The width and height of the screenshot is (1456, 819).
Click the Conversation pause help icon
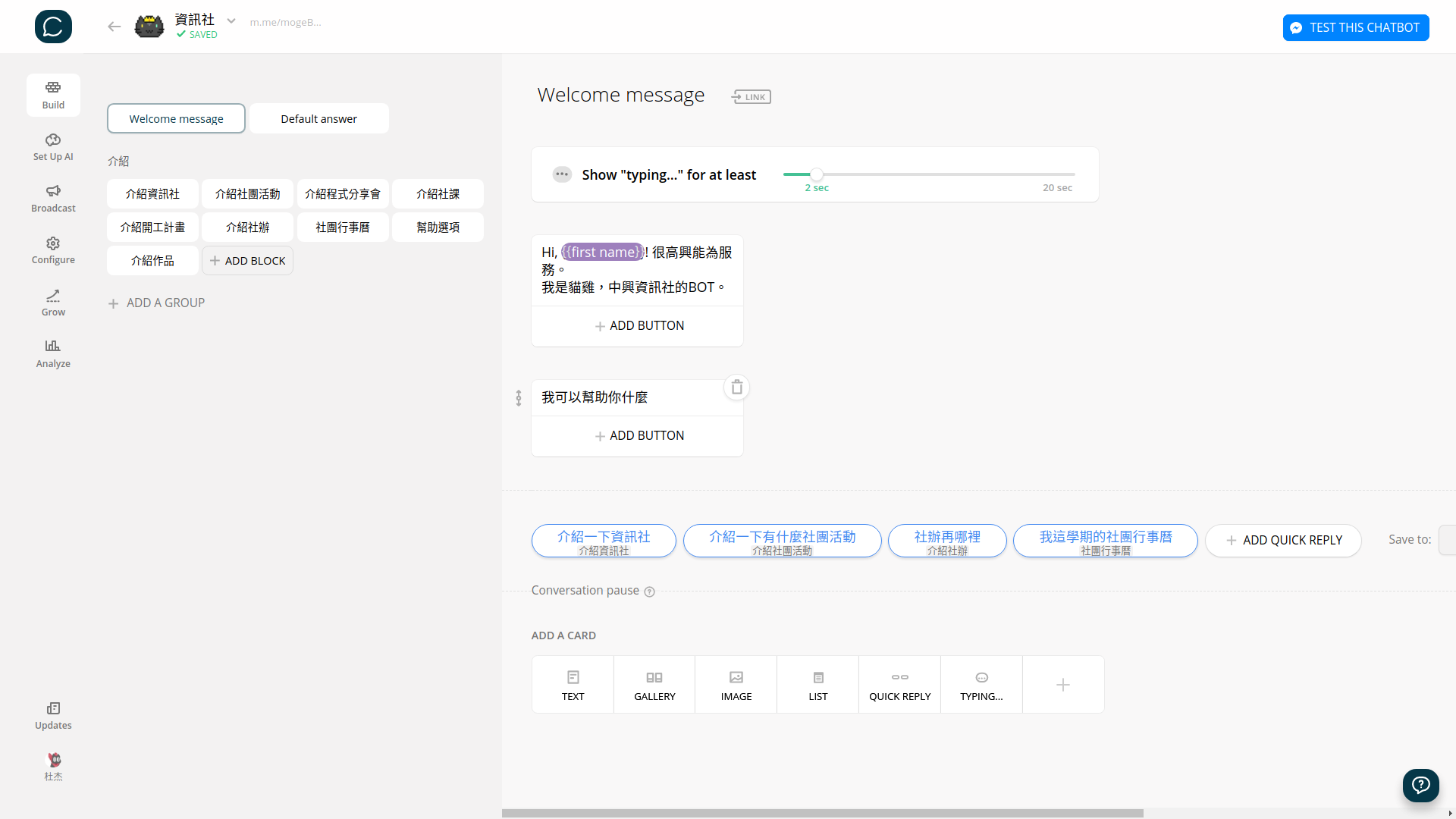649,591
